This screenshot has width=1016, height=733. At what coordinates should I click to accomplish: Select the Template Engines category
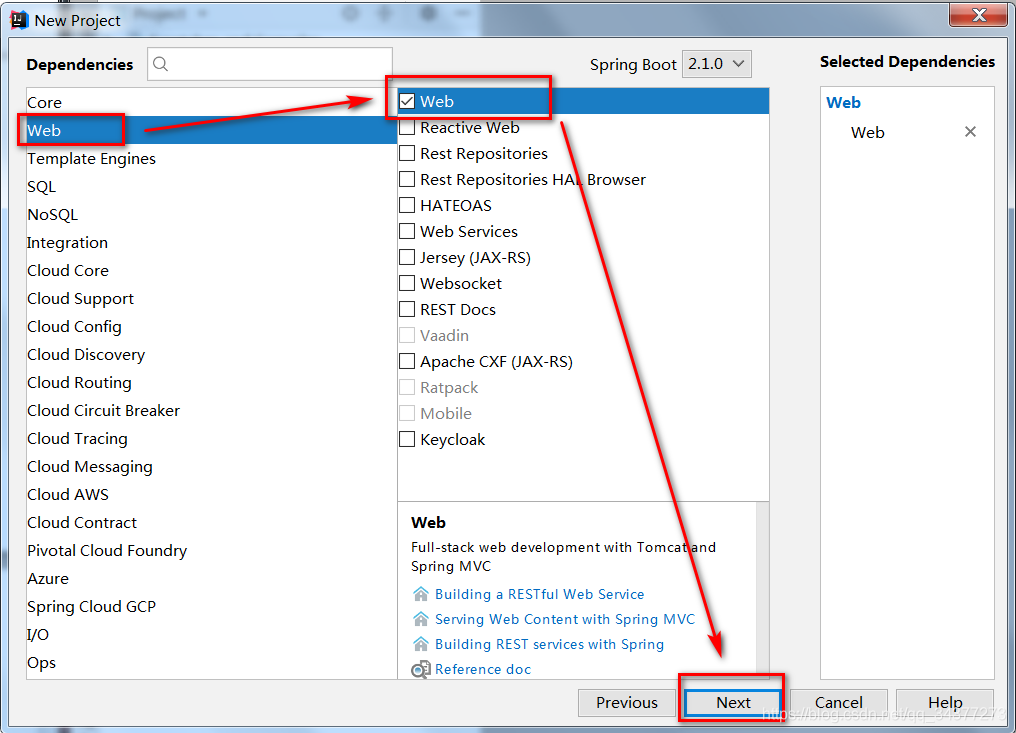[211, 158]
